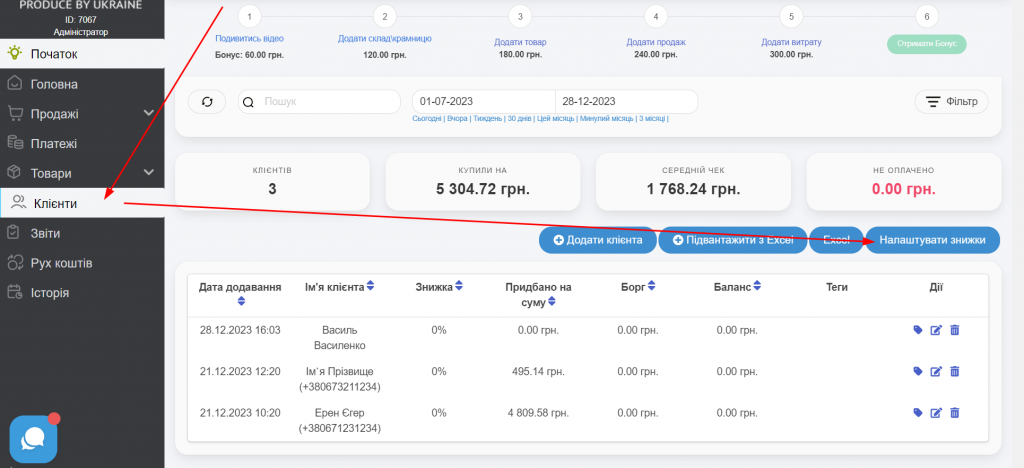Screen dimensions: 1024x468
Task: Click tag icon for Василь Василенко
Action: point(918,330)
